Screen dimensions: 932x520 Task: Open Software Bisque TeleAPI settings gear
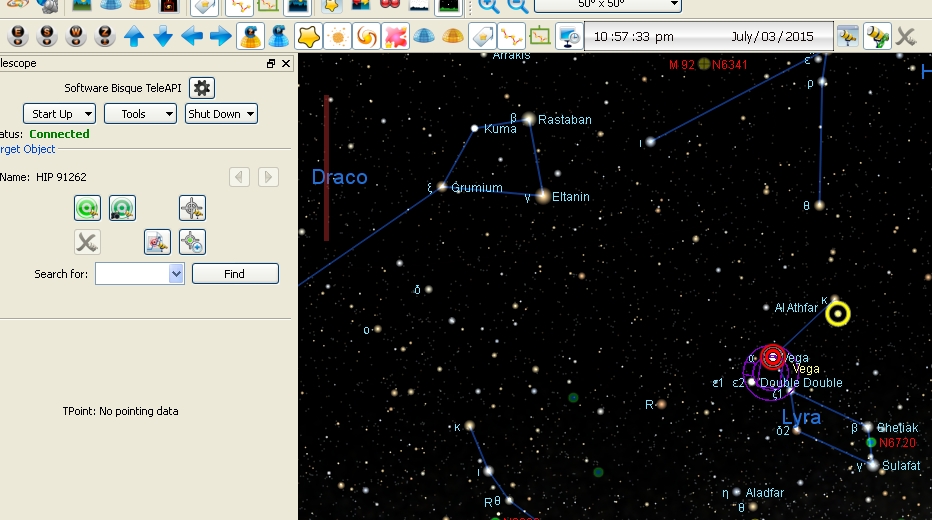point(201,88)
